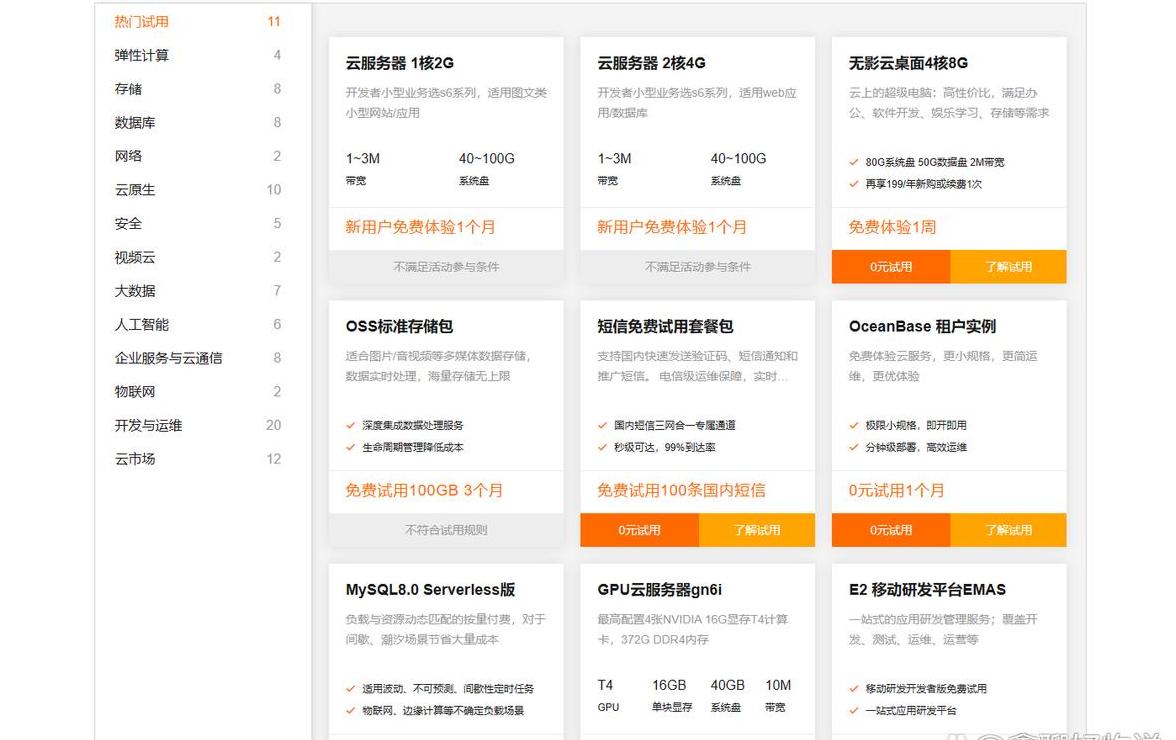
Task: Click 不符合试用规则 under OSS标准存储包
Action: 446,530
